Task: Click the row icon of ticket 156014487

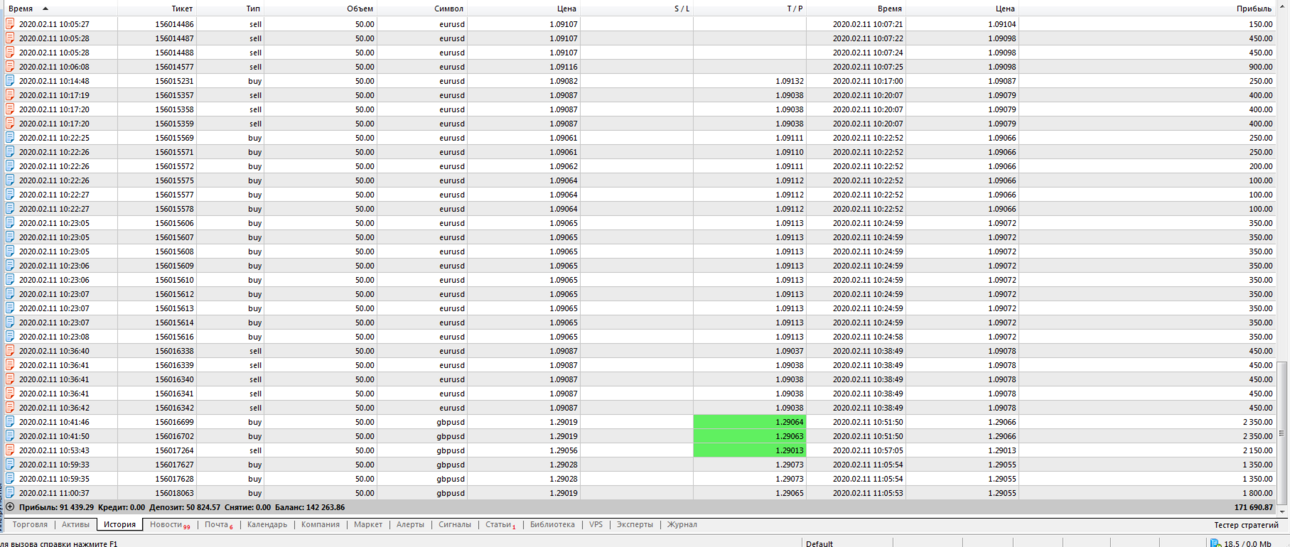Action: (10, 38)
